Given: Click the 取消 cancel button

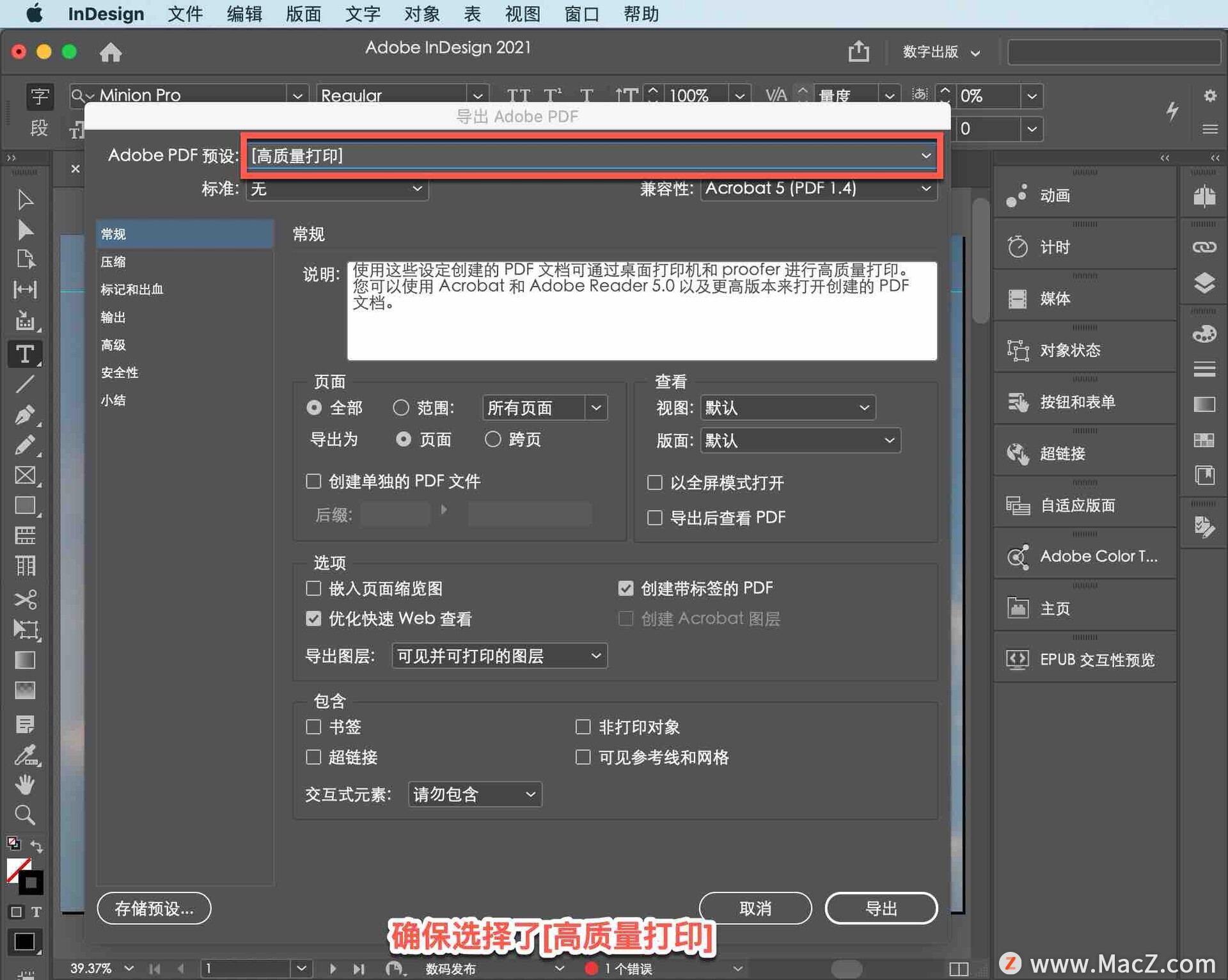Looking at the screenshot, I should pos(755,908).
